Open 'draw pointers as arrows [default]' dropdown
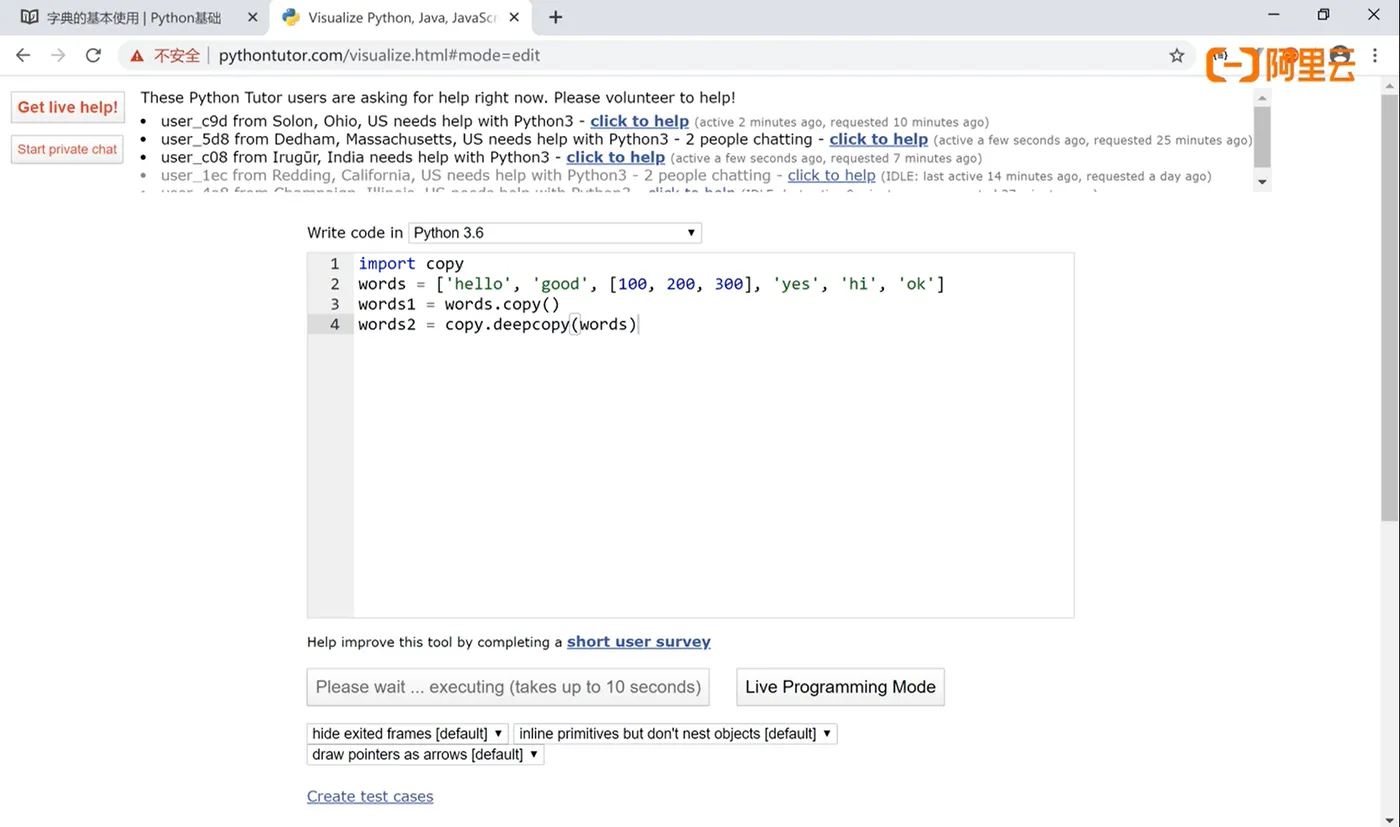Viewport: 1400px width, 827px height. pos(425,755)
